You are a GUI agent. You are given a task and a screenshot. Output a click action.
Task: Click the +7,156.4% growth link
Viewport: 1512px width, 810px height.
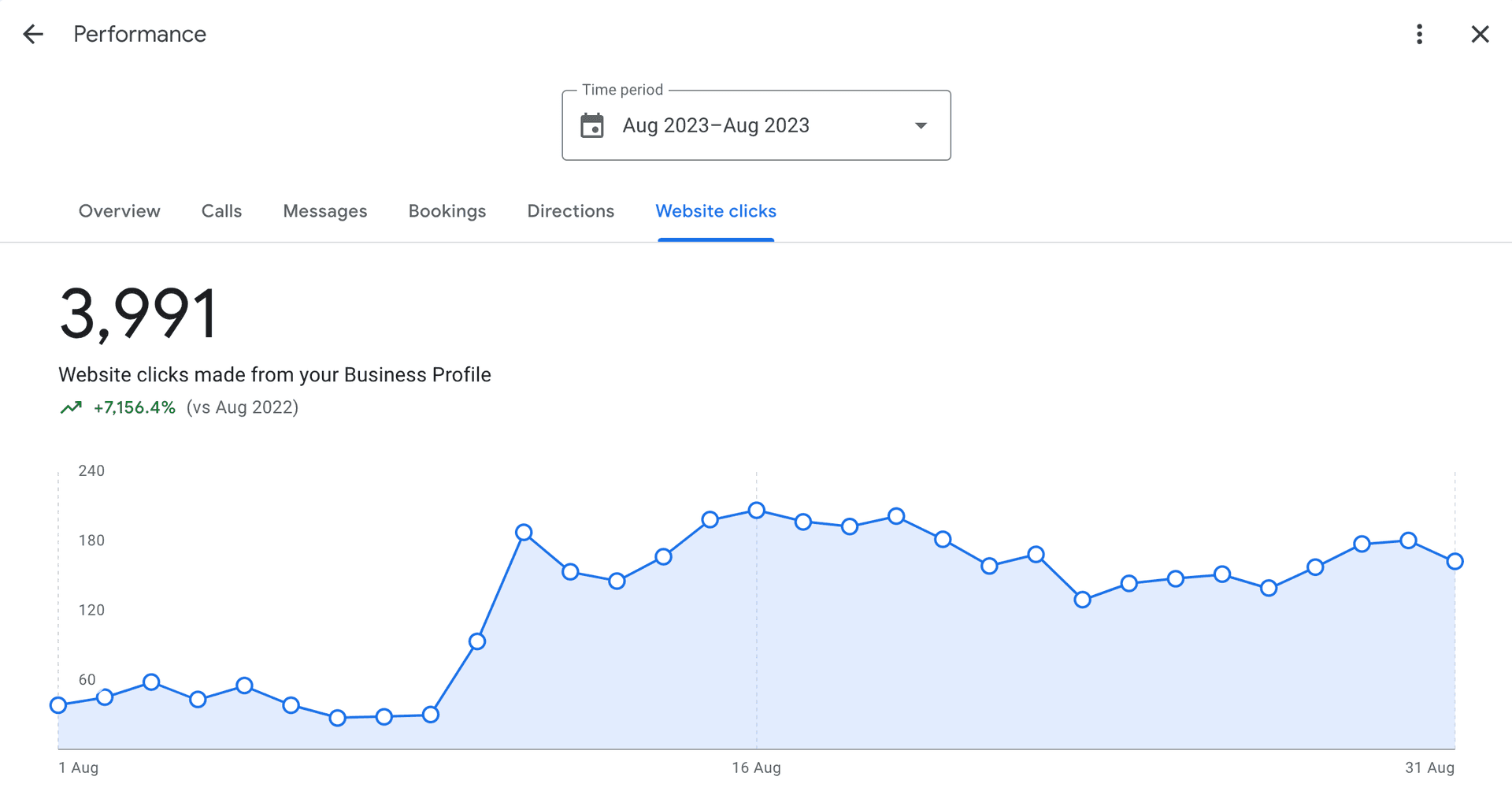point(132,407)
